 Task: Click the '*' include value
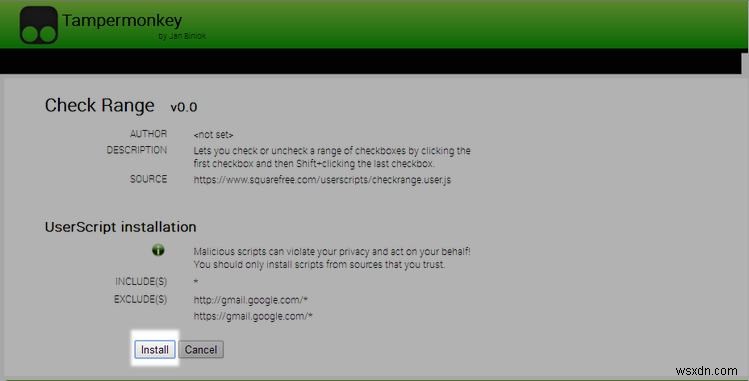click(196, 282)
